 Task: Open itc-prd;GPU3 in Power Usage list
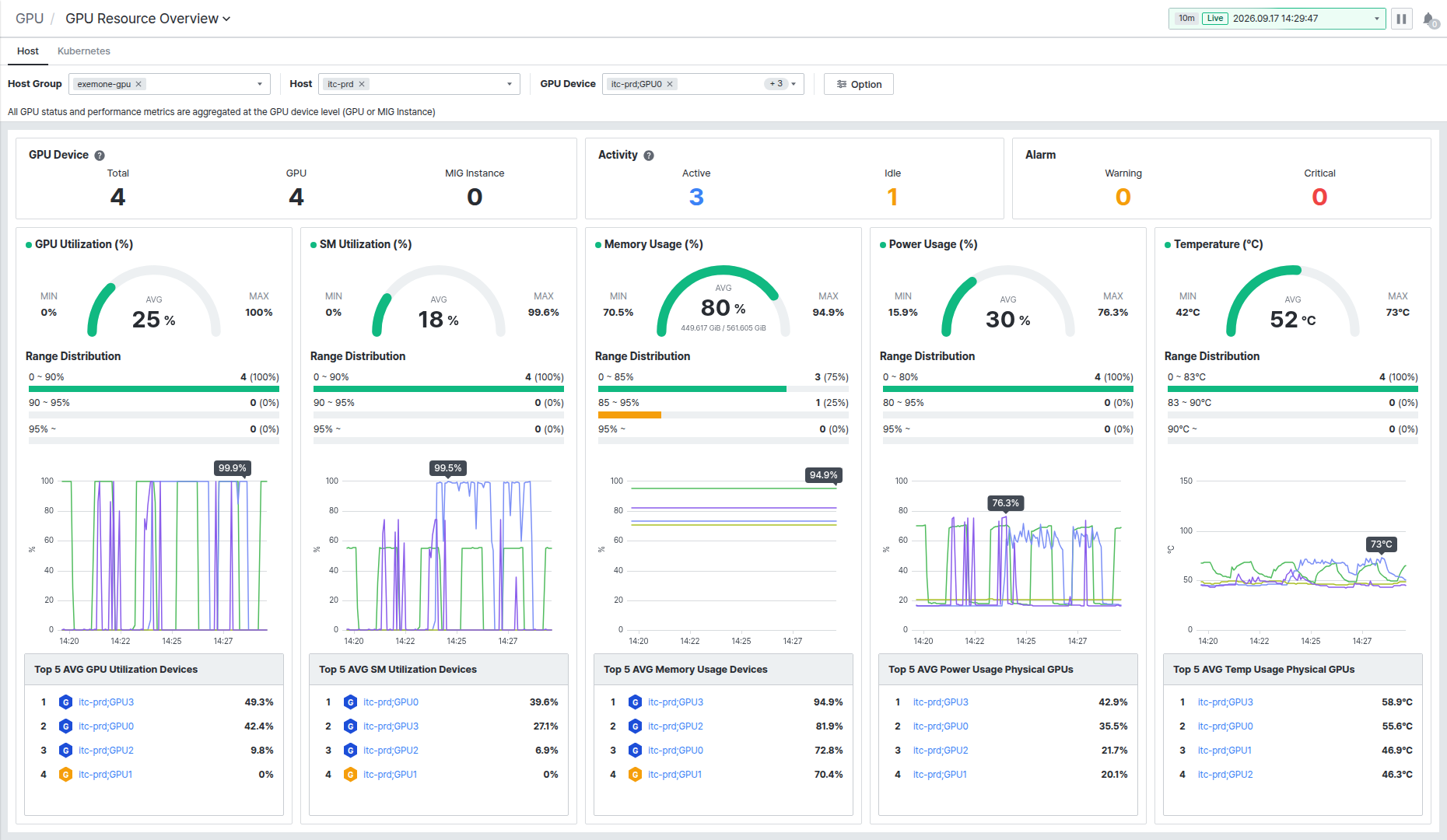(x=941, y=702)
